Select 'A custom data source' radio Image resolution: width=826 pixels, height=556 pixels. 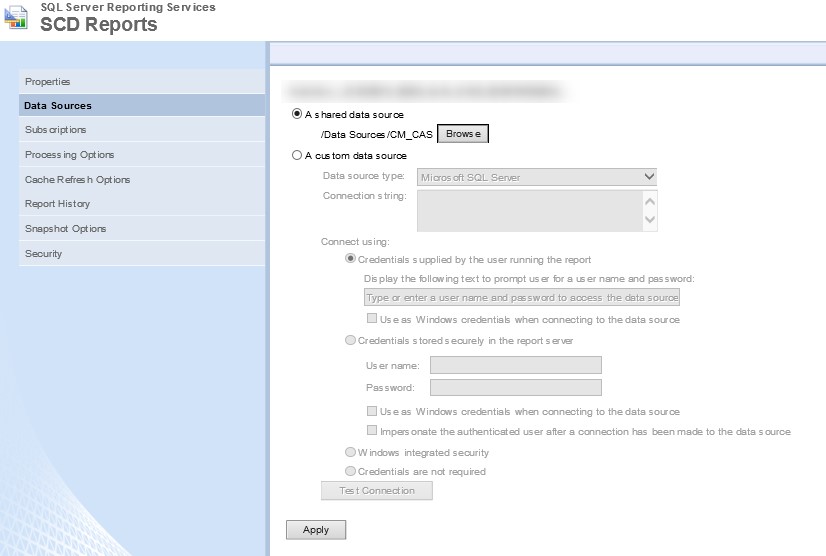pos(297,155)
